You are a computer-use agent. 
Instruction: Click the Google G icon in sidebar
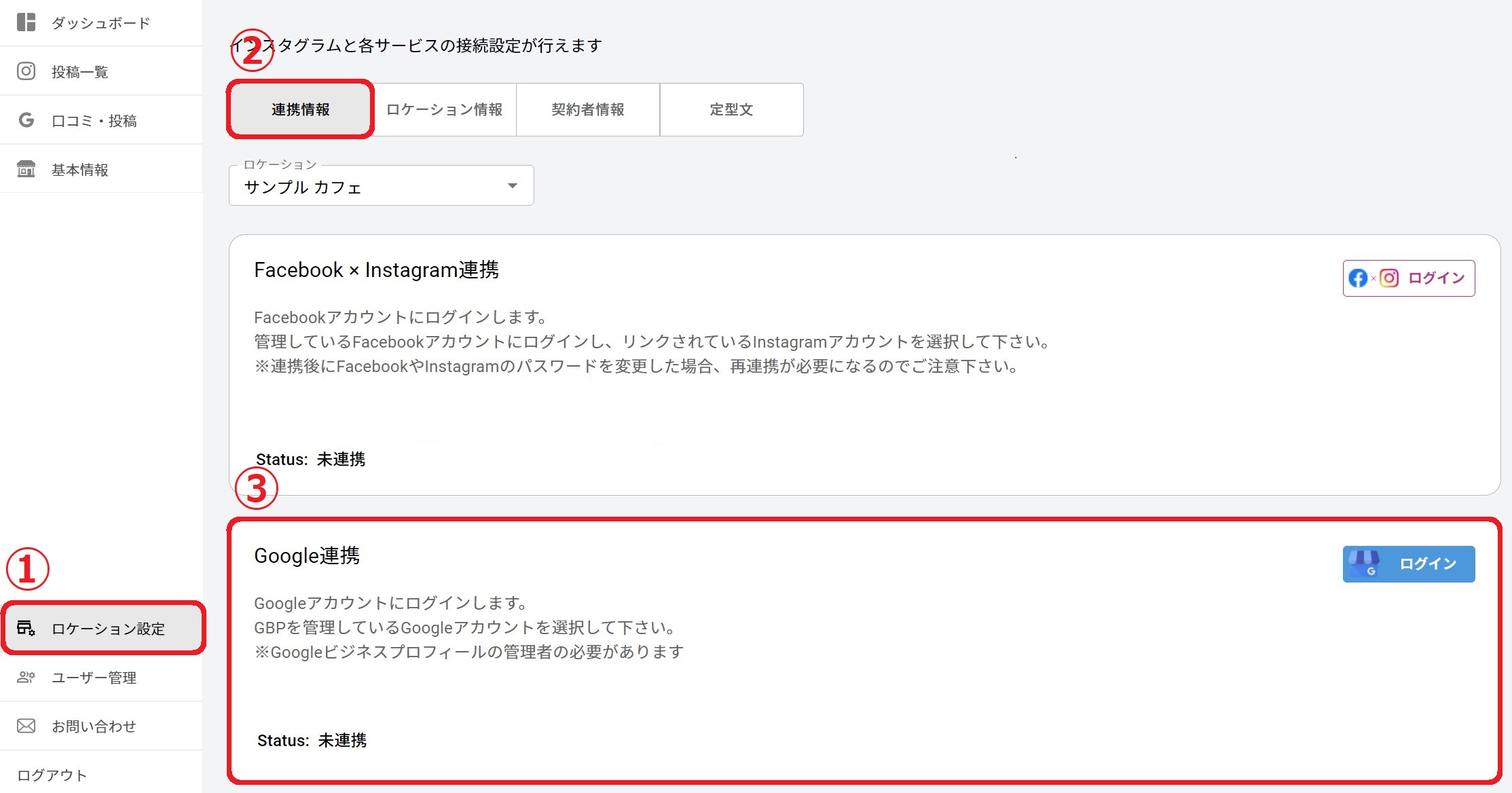point(26,120)
